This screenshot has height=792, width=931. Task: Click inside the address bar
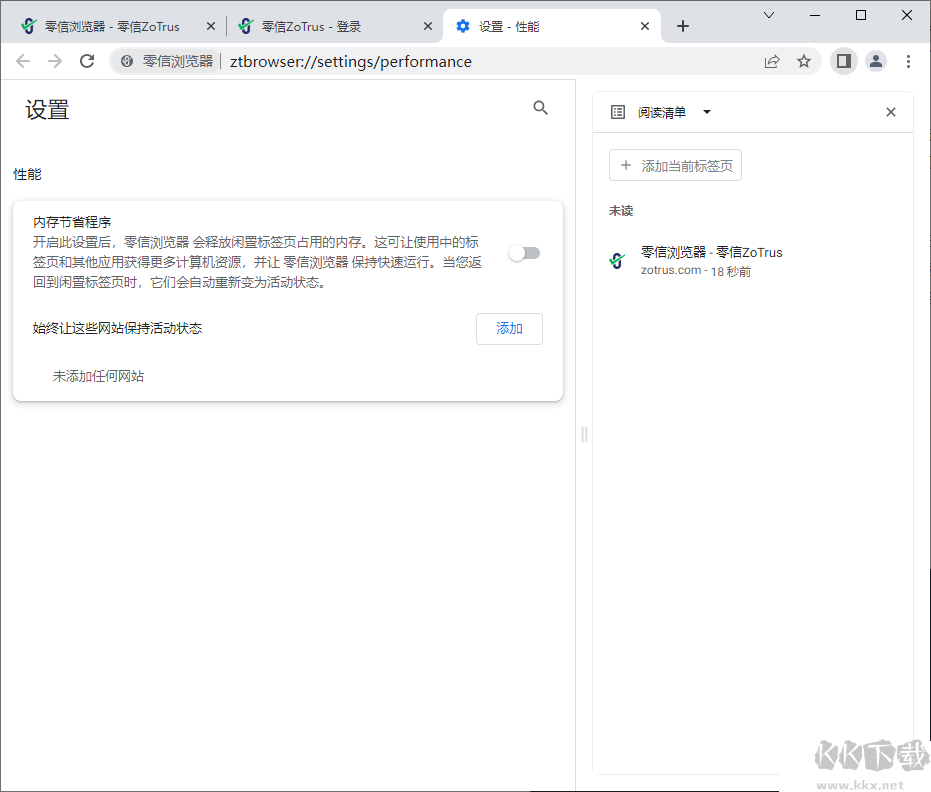(400, 61)
